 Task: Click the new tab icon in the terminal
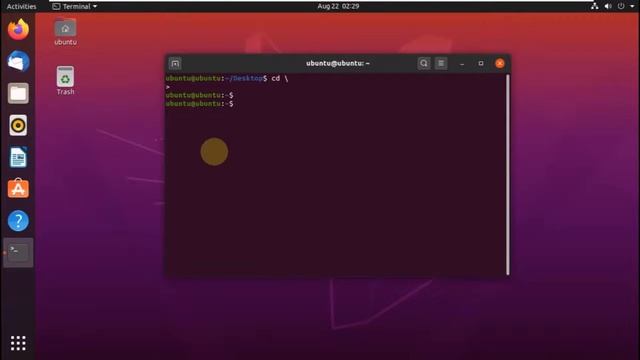[175, 64]
